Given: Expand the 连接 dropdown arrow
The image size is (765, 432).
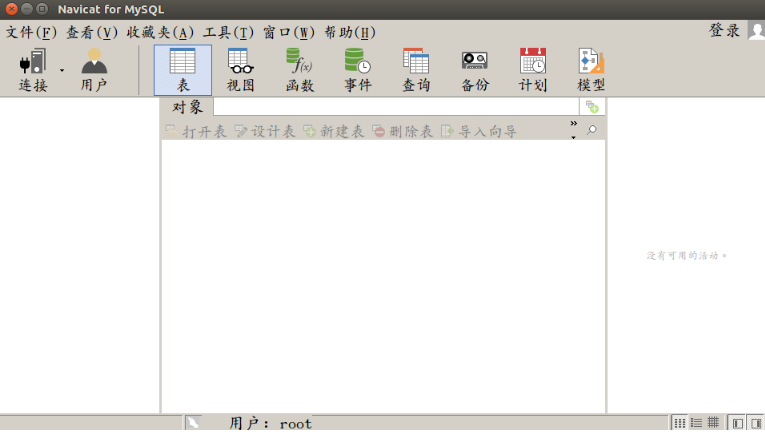Looking at the screenshot, I should click(62, 71).
